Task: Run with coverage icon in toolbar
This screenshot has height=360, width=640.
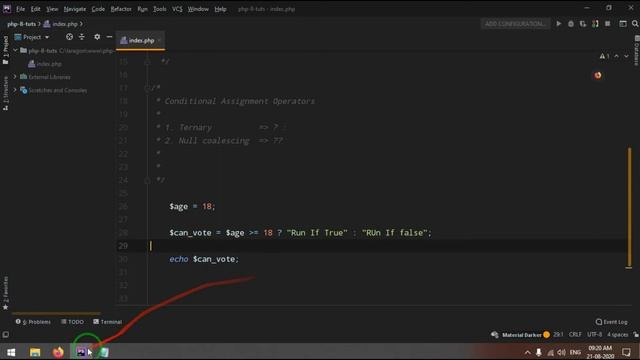Action: coord(583,24)
